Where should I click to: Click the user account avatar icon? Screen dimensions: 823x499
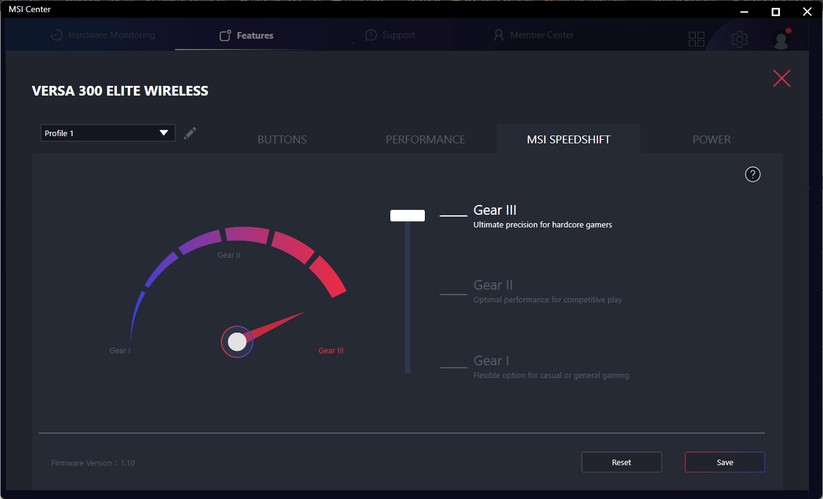(782, 39)
